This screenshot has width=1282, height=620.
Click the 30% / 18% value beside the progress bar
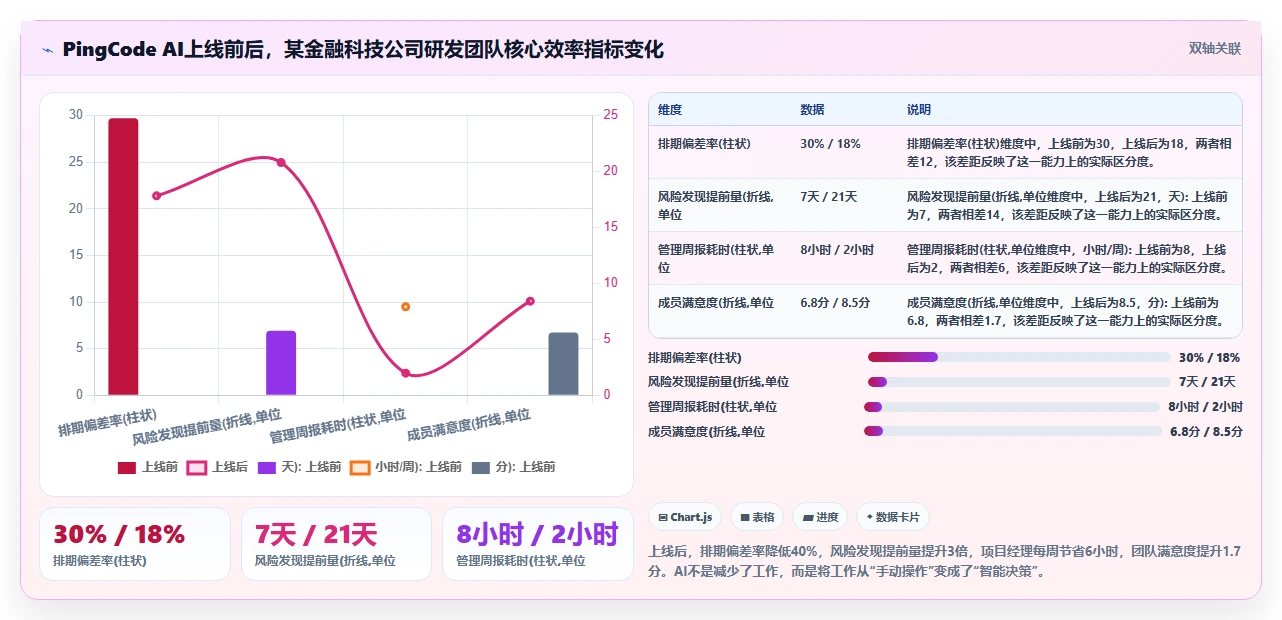pyautogui.click(x=1209, y=357)
